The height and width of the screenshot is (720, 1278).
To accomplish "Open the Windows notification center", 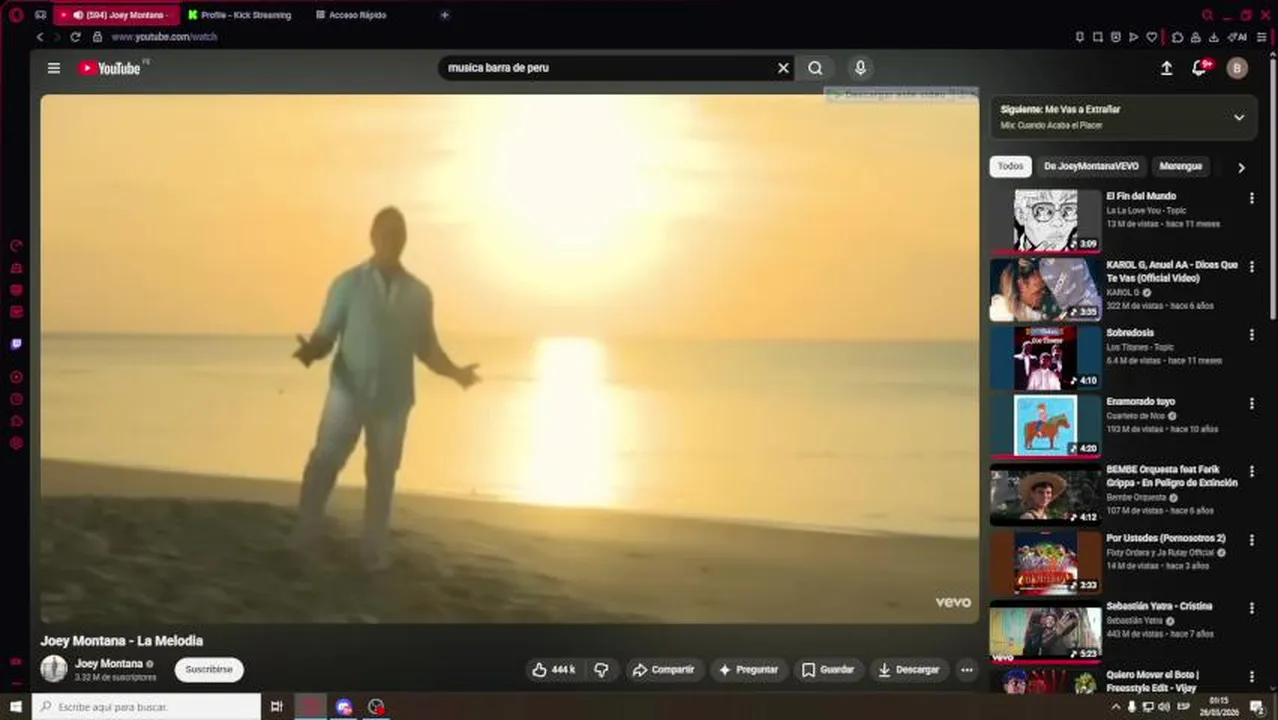I will 1258,707.
